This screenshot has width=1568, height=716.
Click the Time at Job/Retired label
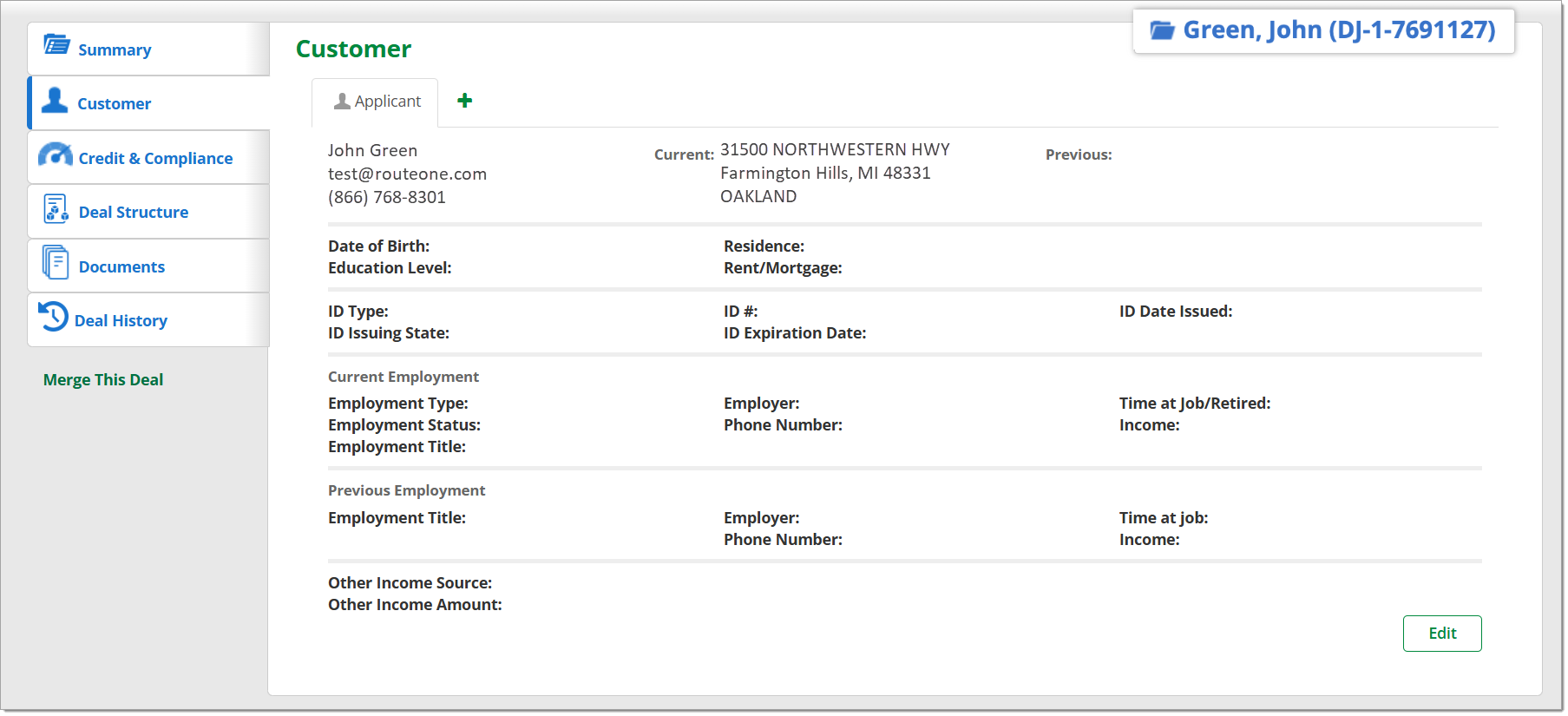click(1195, 404)
